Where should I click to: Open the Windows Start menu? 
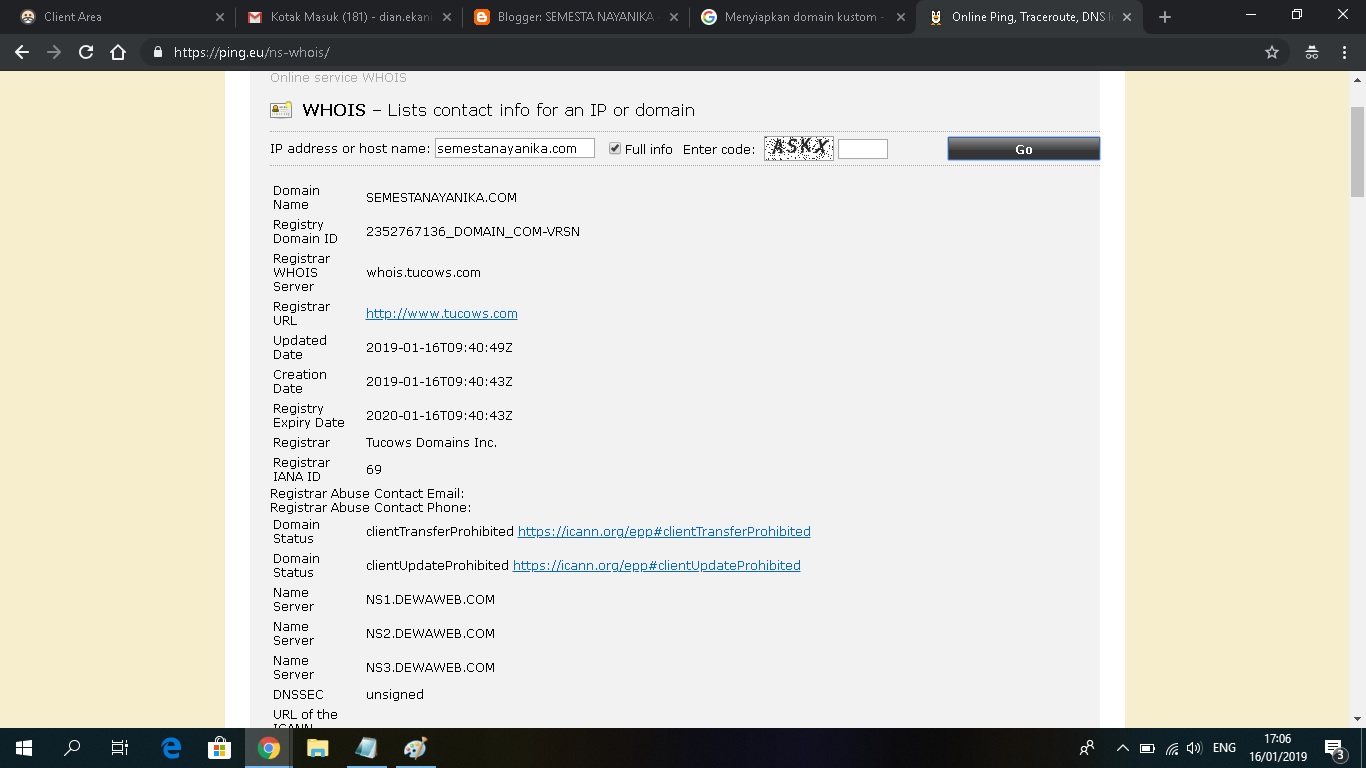pos(23,748)
